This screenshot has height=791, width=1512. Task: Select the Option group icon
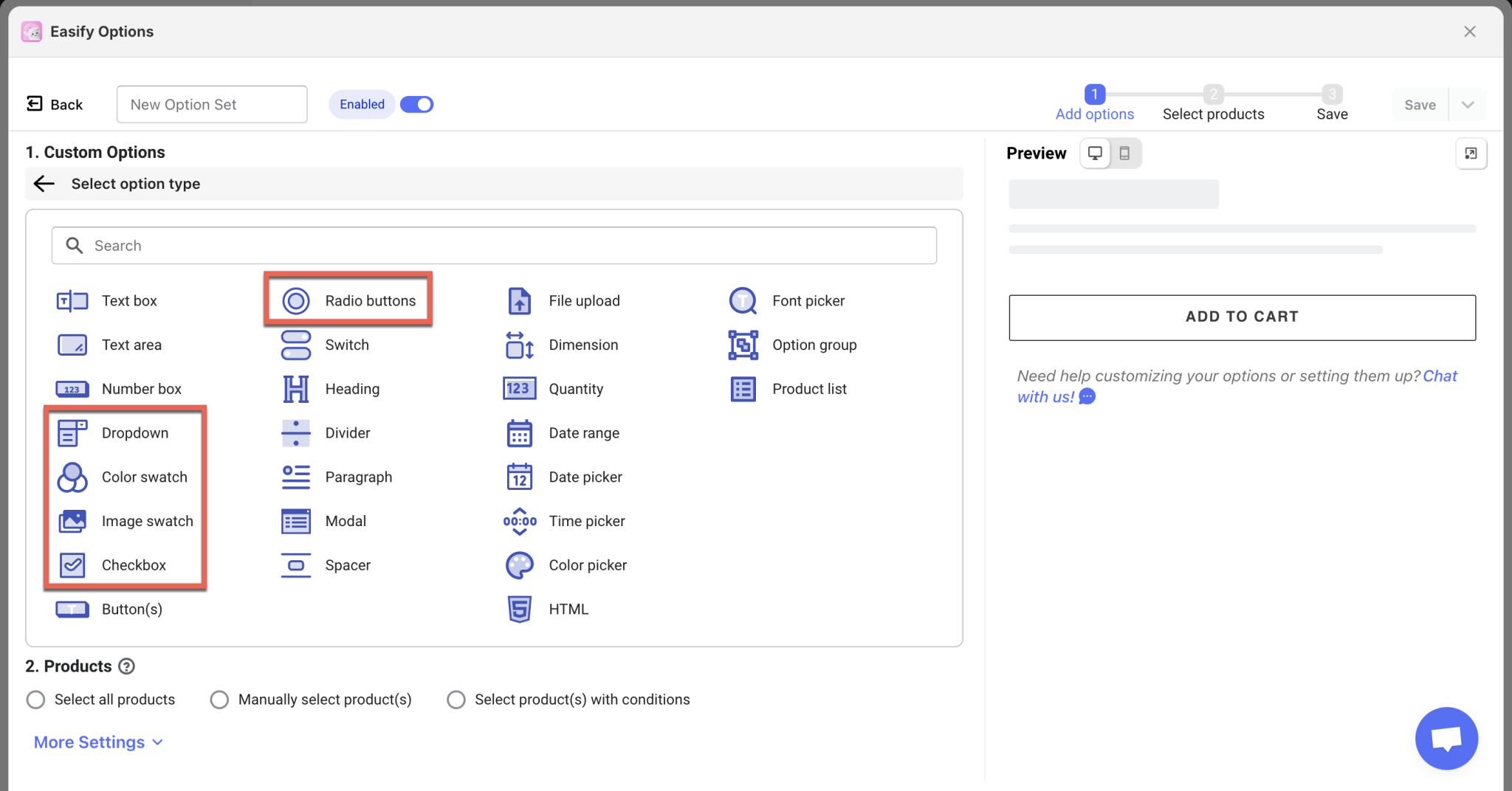743,345
